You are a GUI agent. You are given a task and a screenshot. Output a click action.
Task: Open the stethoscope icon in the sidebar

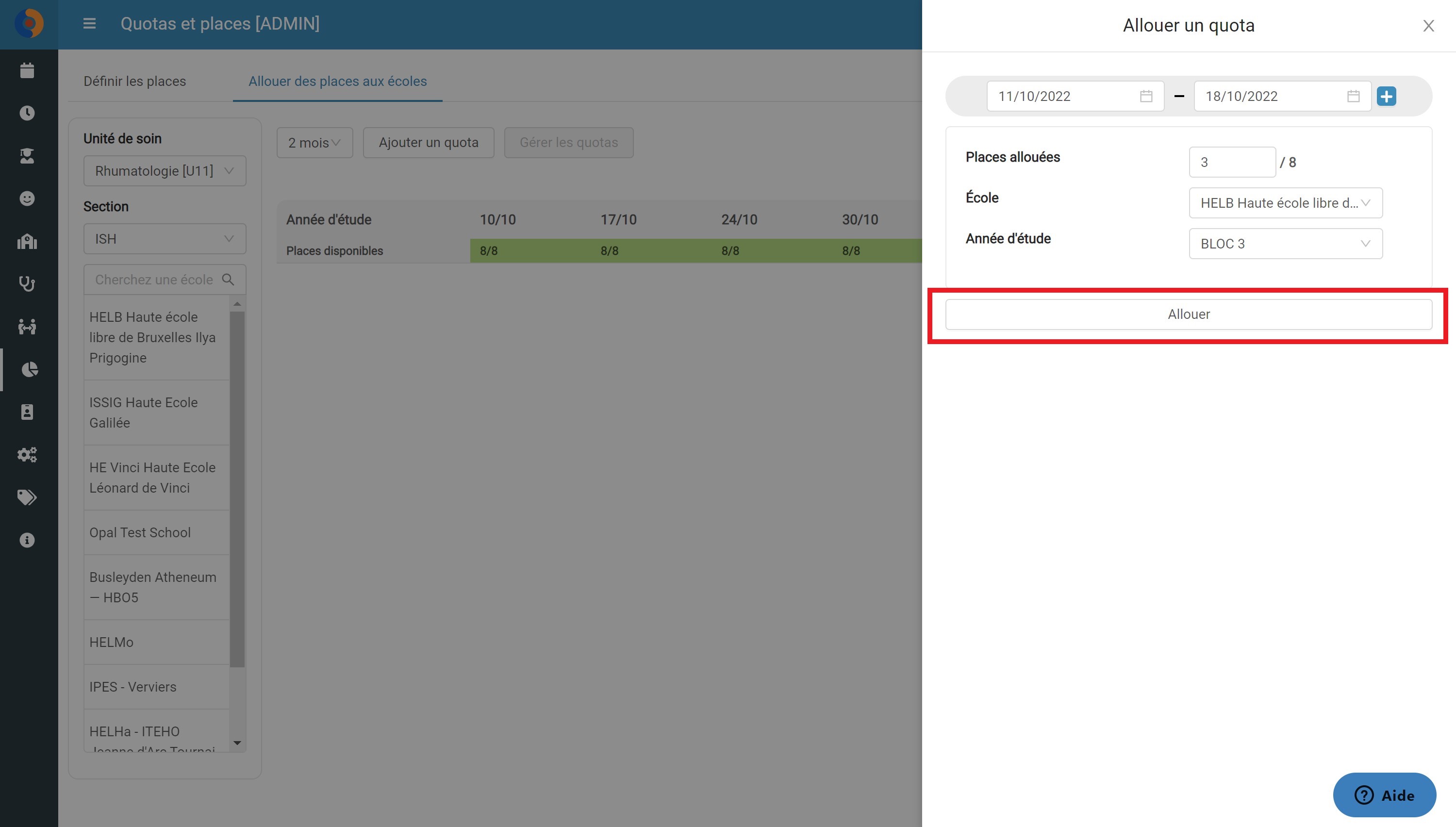pyautogui.click(x=27, y=284)
